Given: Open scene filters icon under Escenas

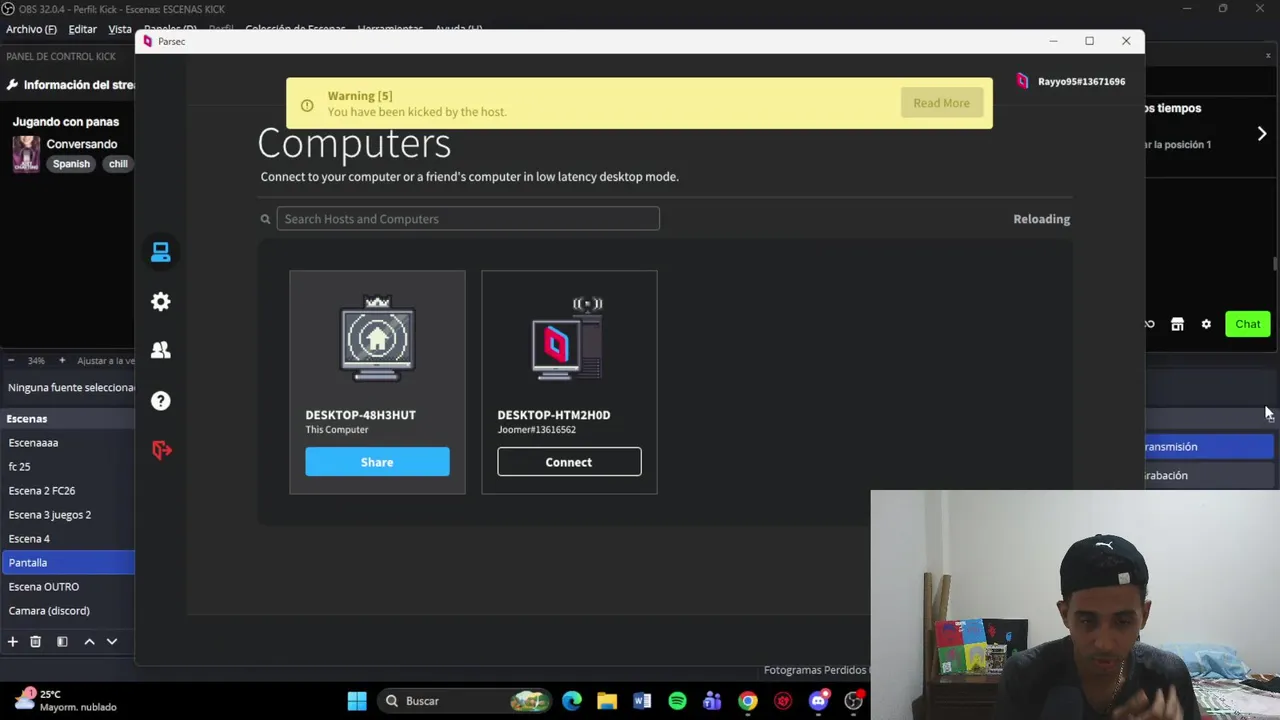Looking at the screenshot, I should click(62, 642).
